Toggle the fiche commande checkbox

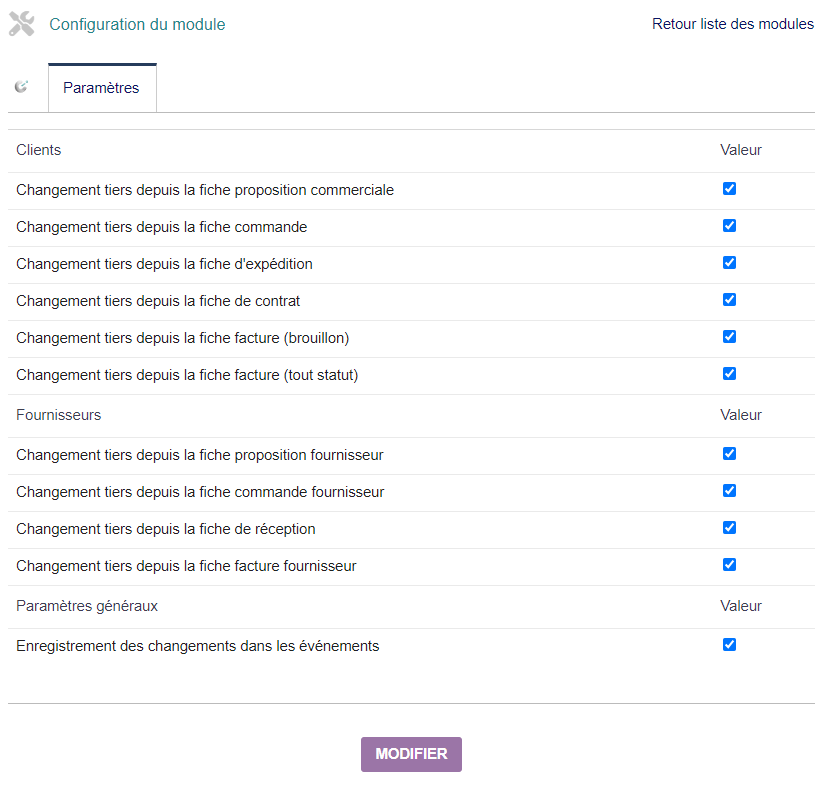[x=729, y=225]
